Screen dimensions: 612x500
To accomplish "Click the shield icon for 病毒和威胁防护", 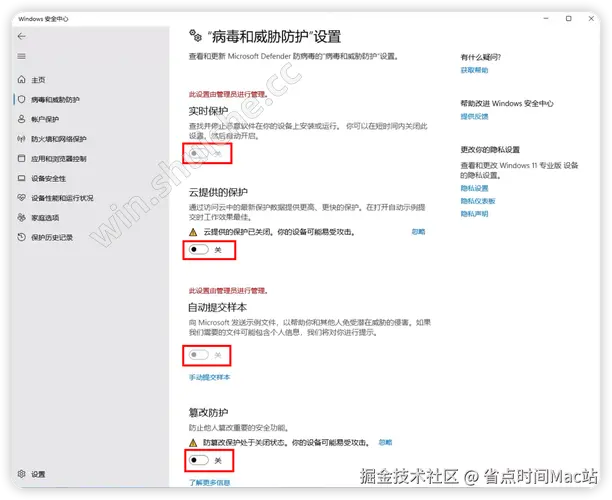I will [21, 99].
